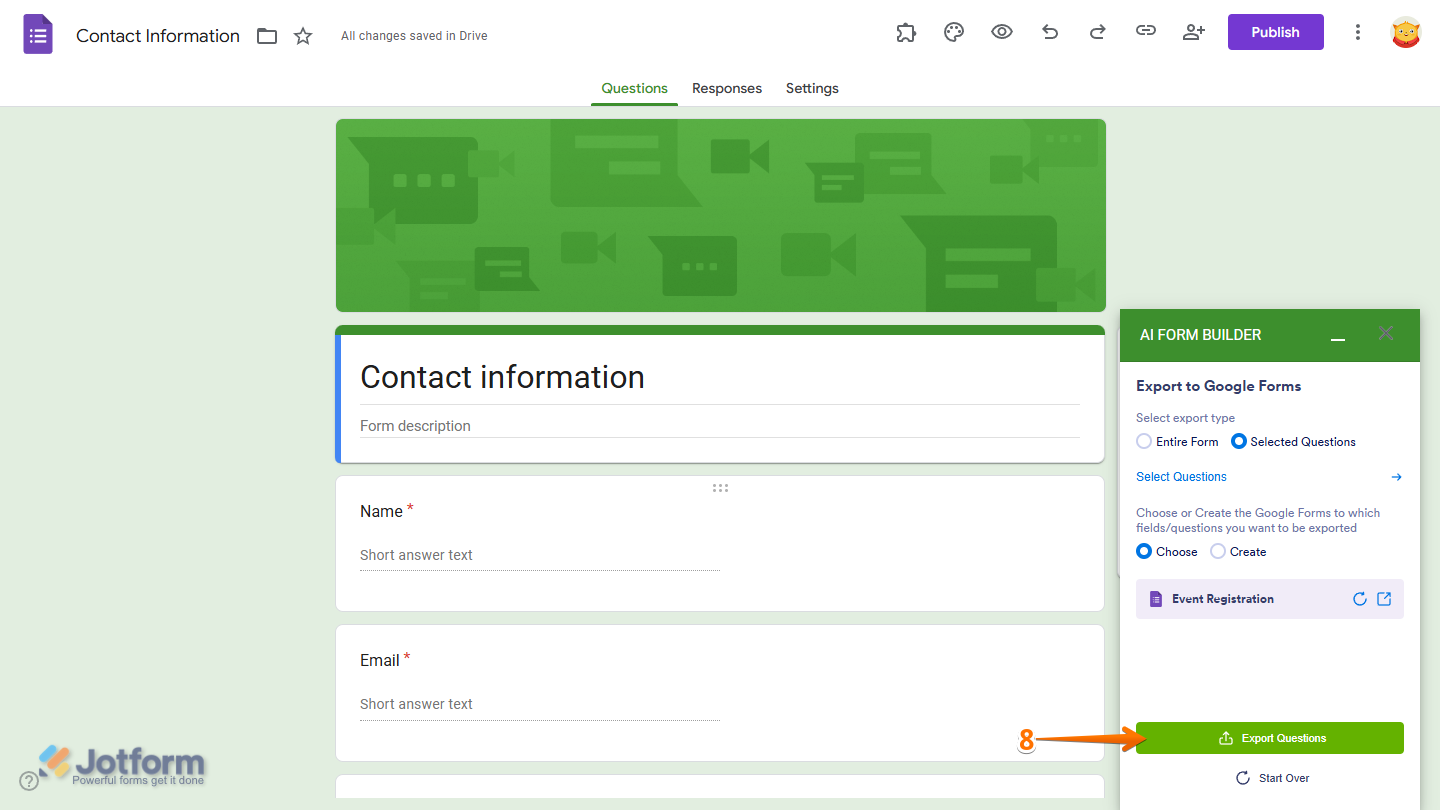Choose the Create option for Google Forms

point(1217,551)
